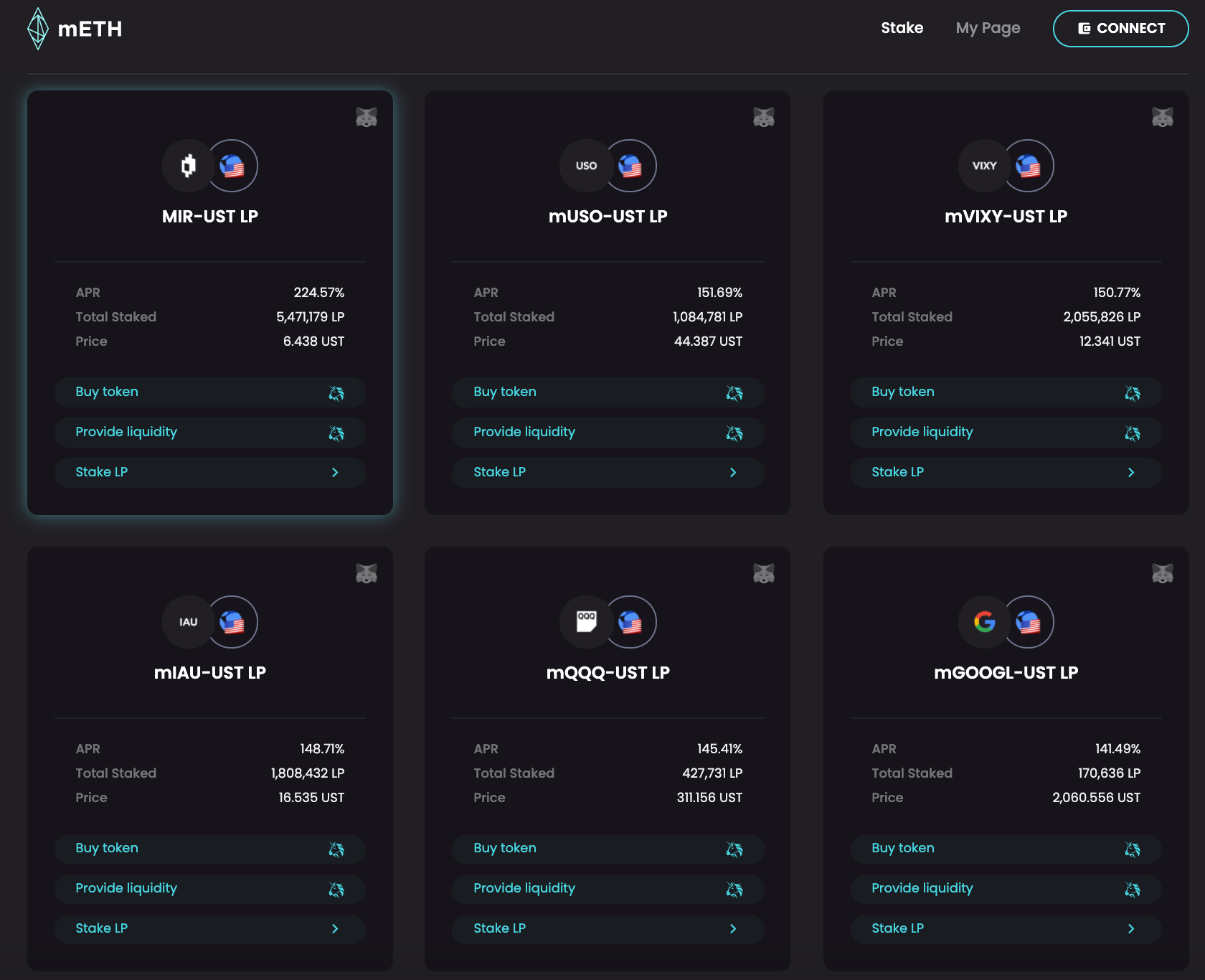Select the MIR-UST LP card title
This screenshot has height=980, width=1205.
click(x=210, y=217)
